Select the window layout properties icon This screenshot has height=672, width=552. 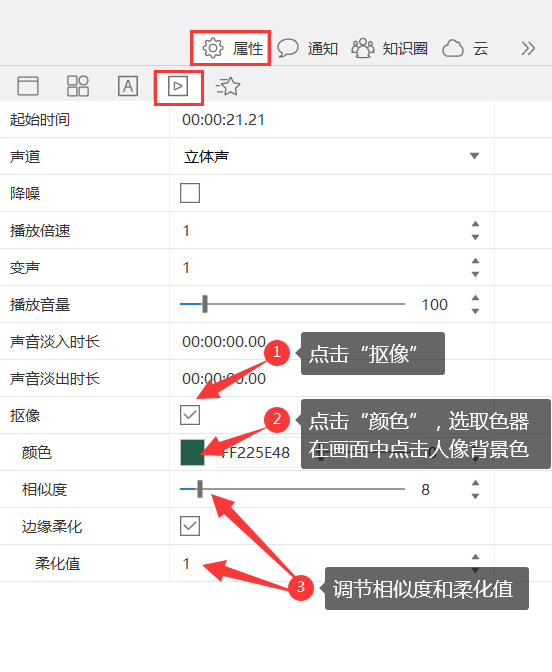tap(28, 86)
